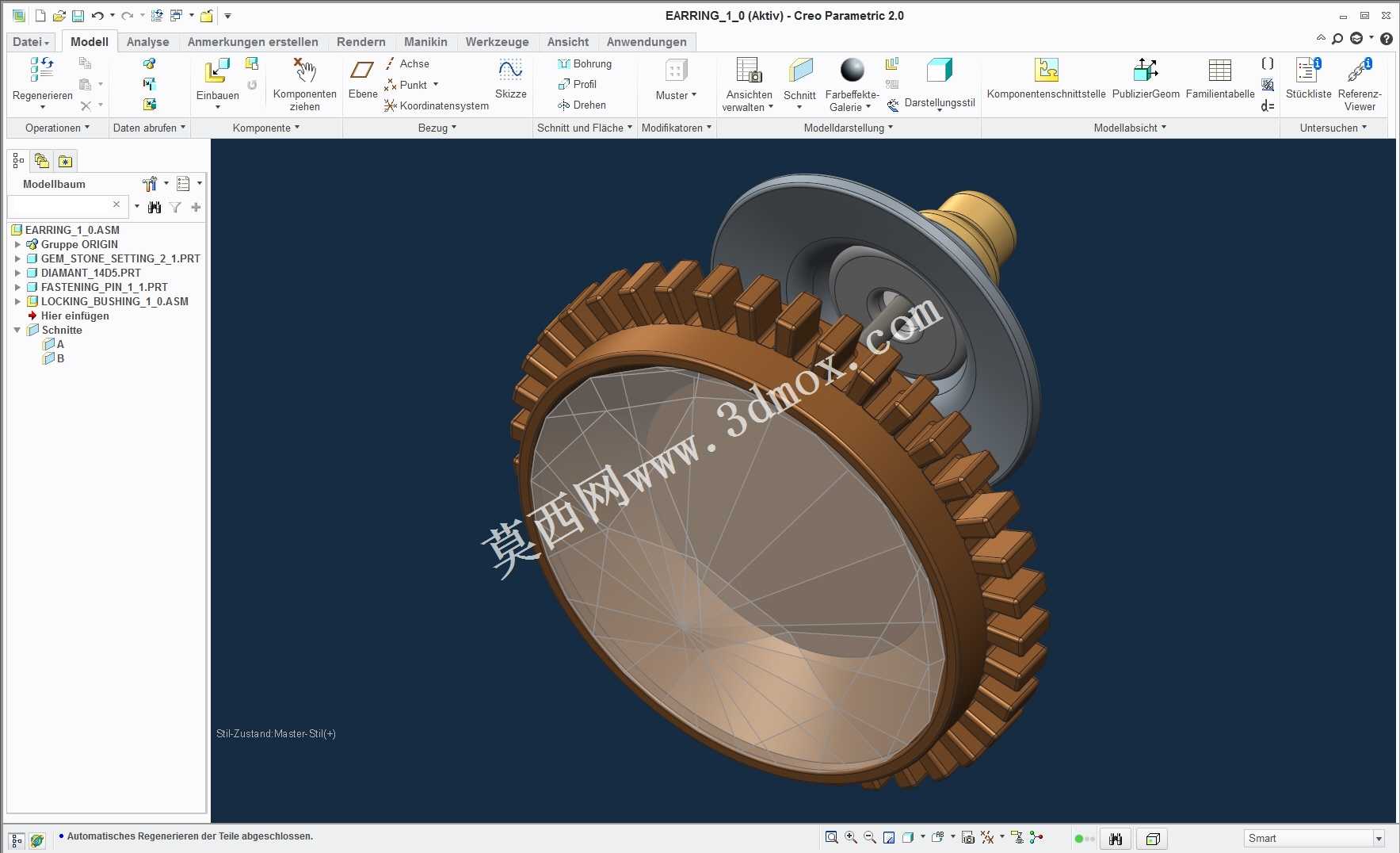This screenshot has height=853, width=1400.
Task: Open the Manikin tab
Action: (425, 42)
